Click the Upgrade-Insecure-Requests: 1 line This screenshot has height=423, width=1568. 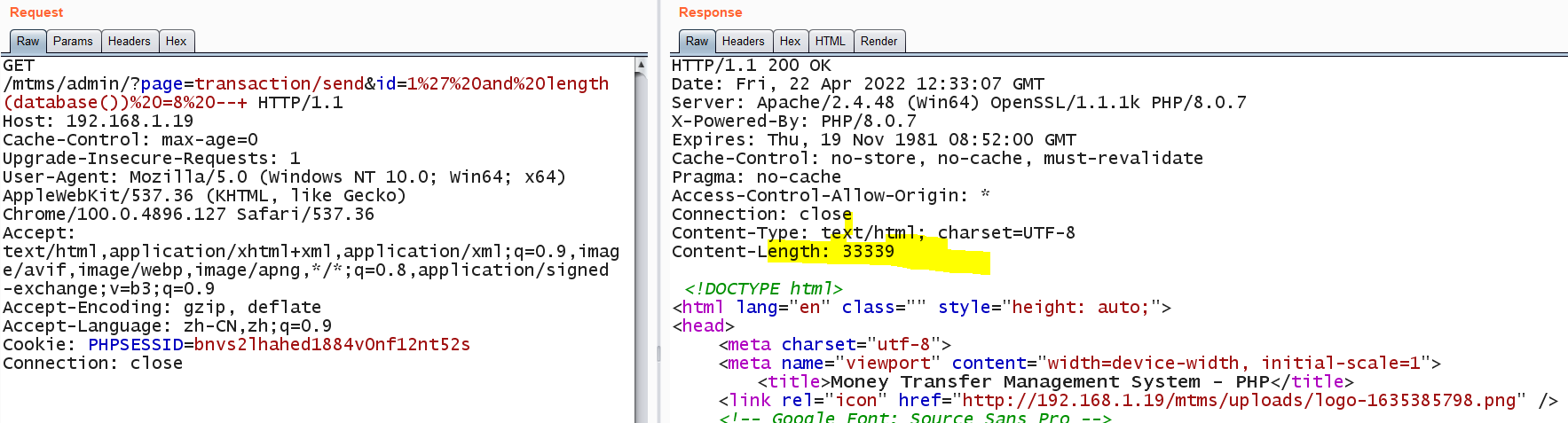[x=152, y=159]
